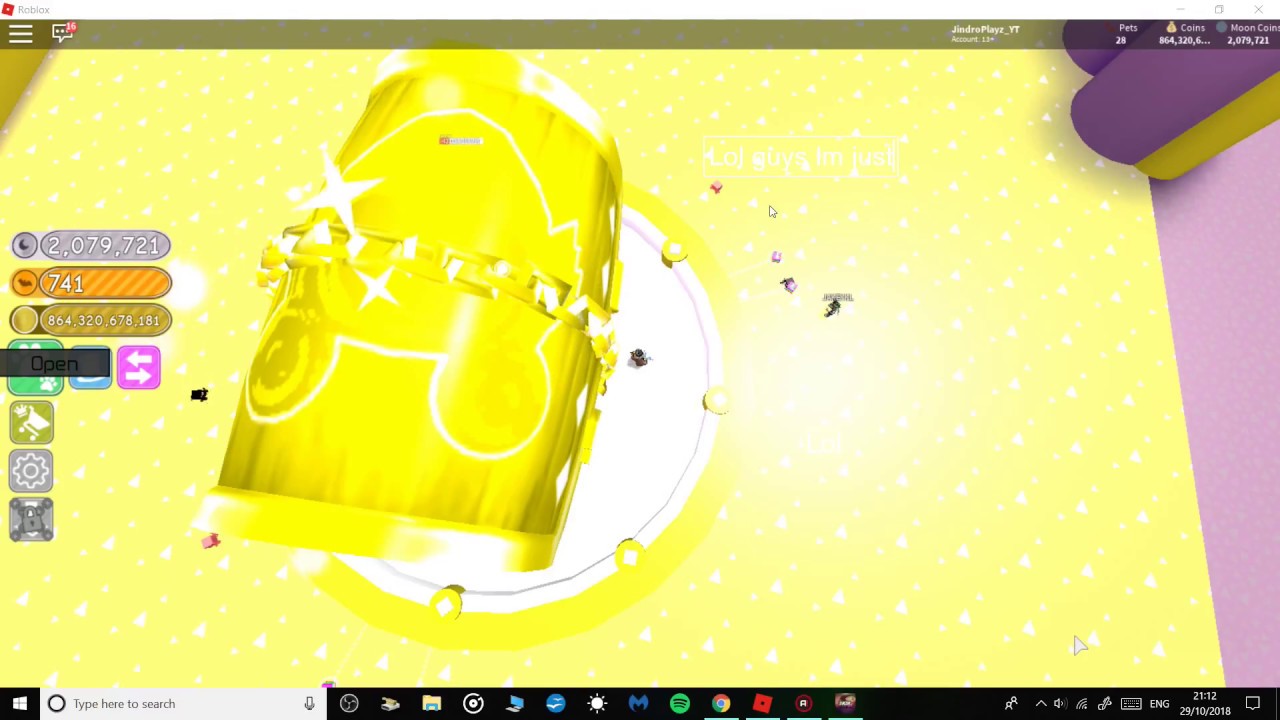Screen dimensions: 1280x720
Task: Change the ENG input language
Action: (x=1159, y=704)
